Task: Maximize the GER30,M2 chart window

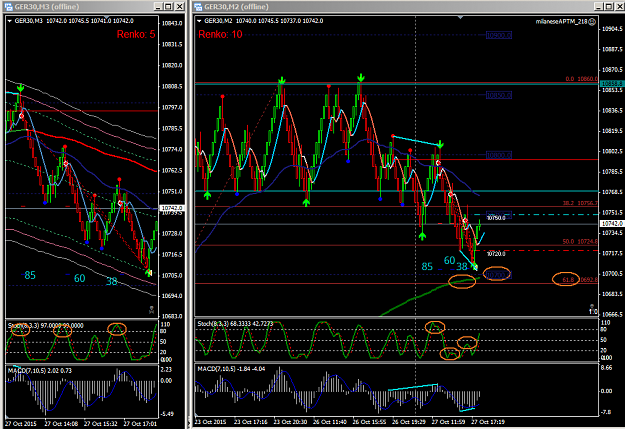Action: point(609,6)
